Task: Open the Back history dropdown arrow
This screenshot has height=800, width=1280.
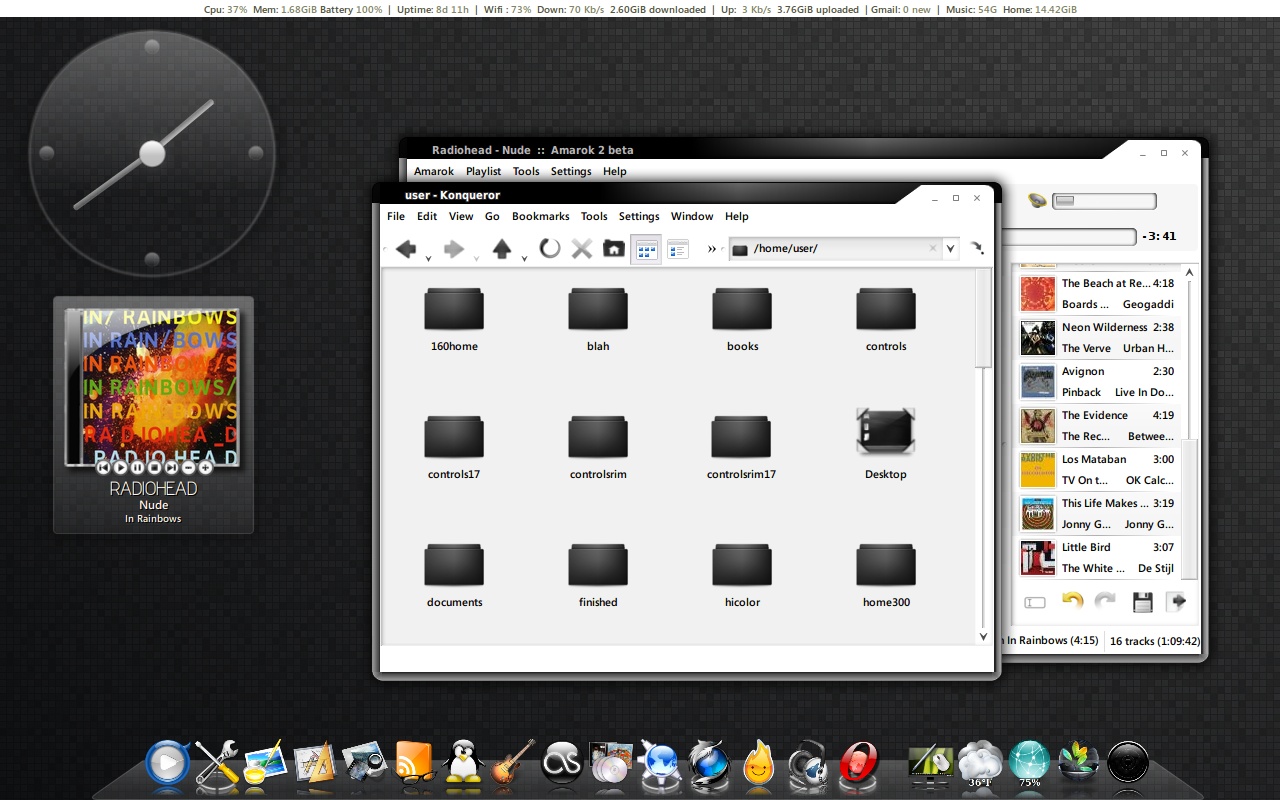Action: click(x=428, y=259)
